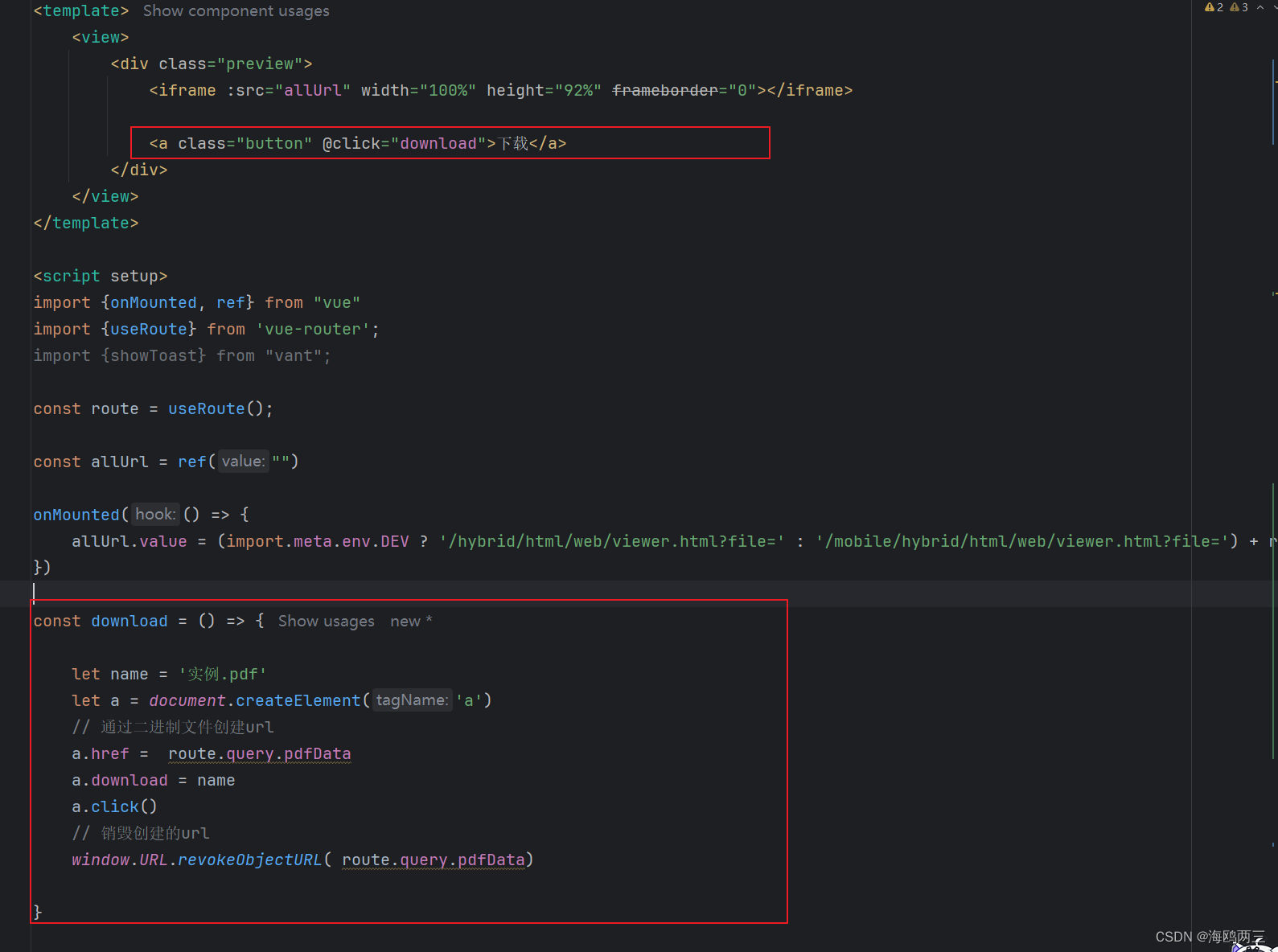
Task: Click the 下载 anchor text
Action: pos(513,144)
